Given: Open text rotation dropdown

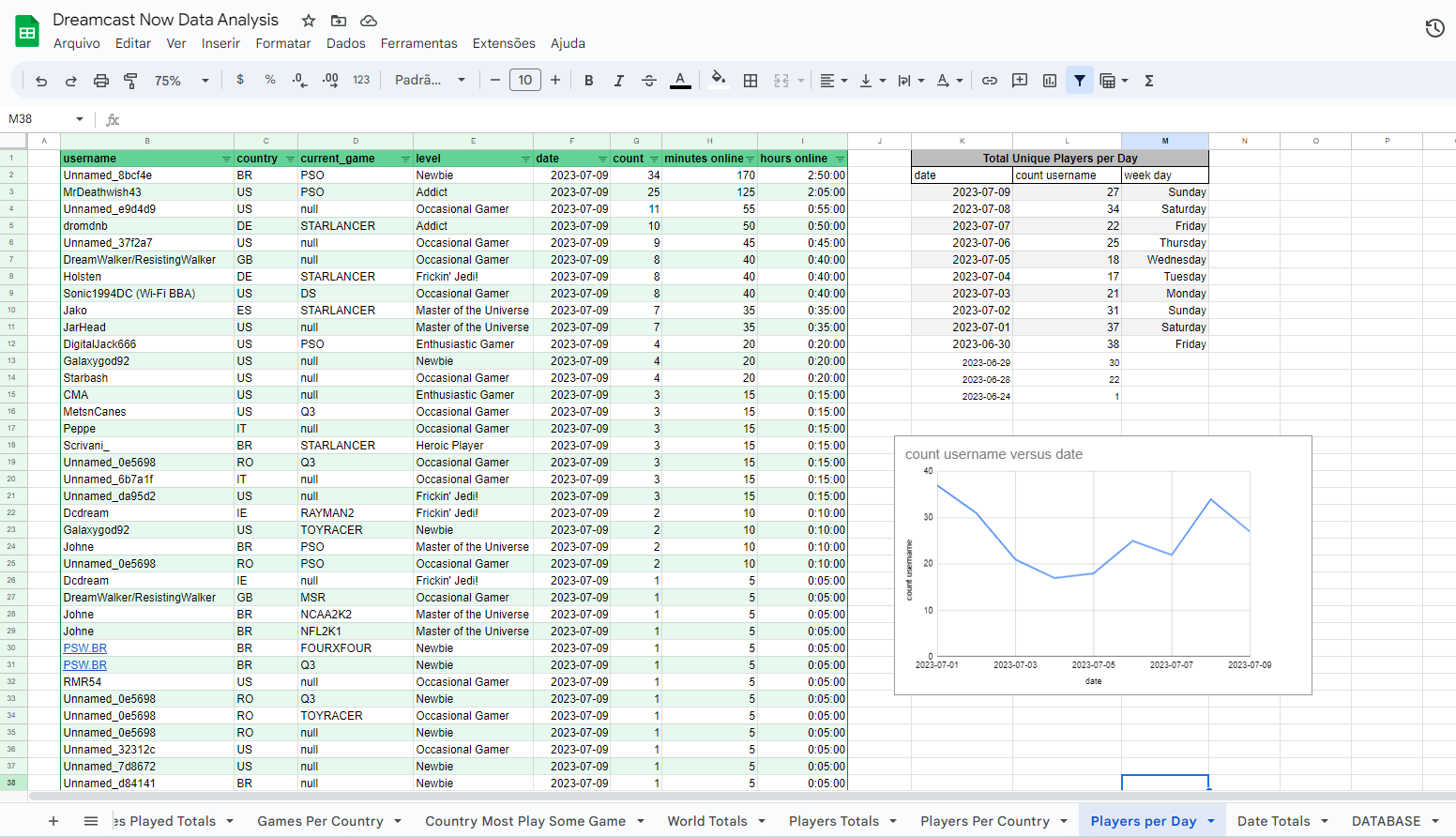Looking at the screenshot, I should (x=949, y=81).
